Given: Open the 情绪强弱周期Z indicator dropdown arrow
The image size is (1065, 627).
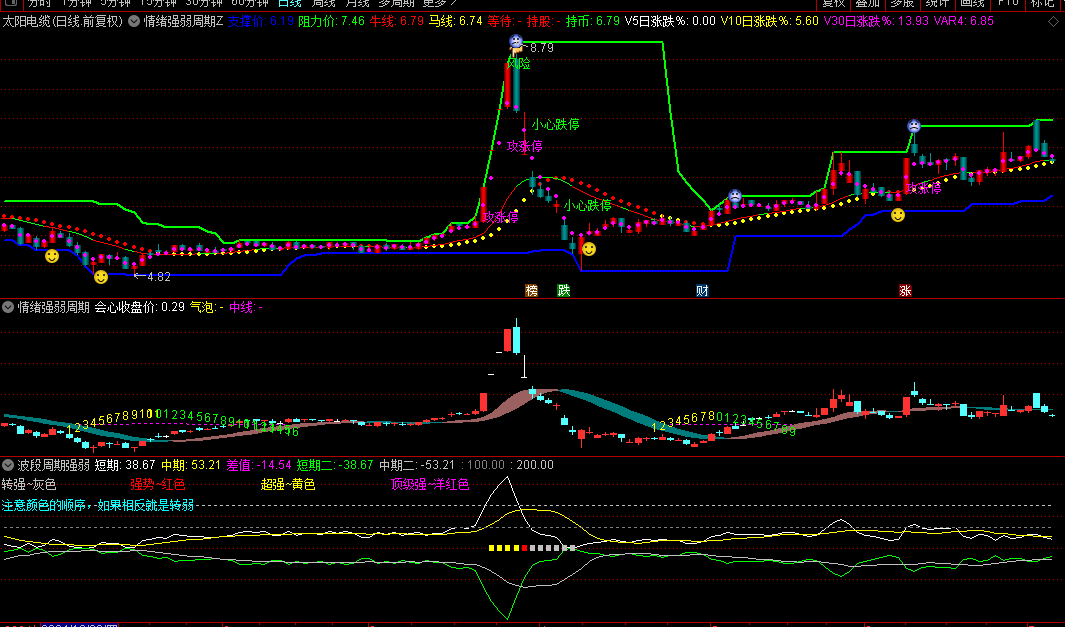Looking at the screenshot, I should pyautogui.click(x=134, y=21).
